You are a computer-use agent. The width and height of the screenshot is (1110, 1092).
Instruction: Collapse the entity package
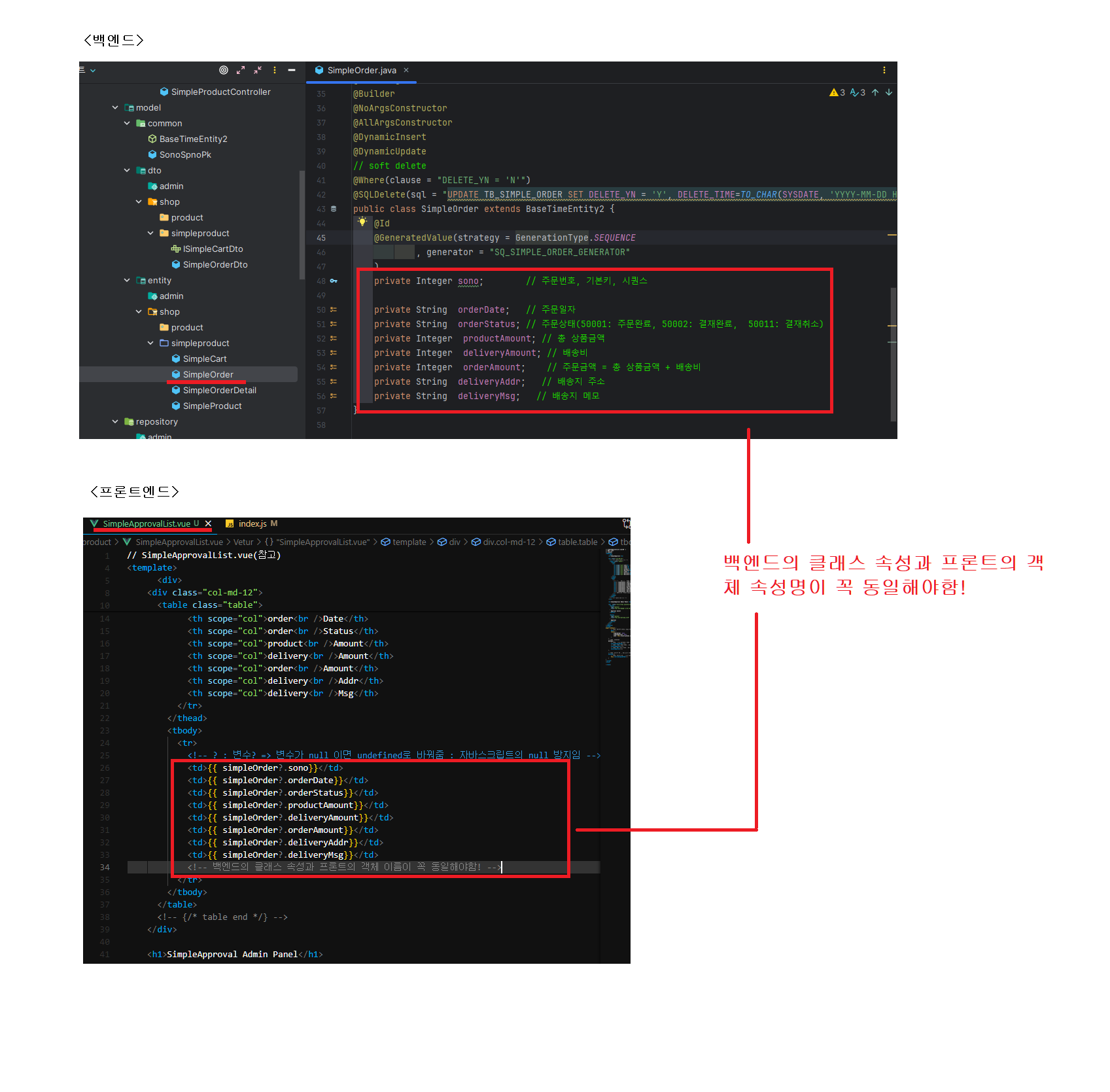127,280
